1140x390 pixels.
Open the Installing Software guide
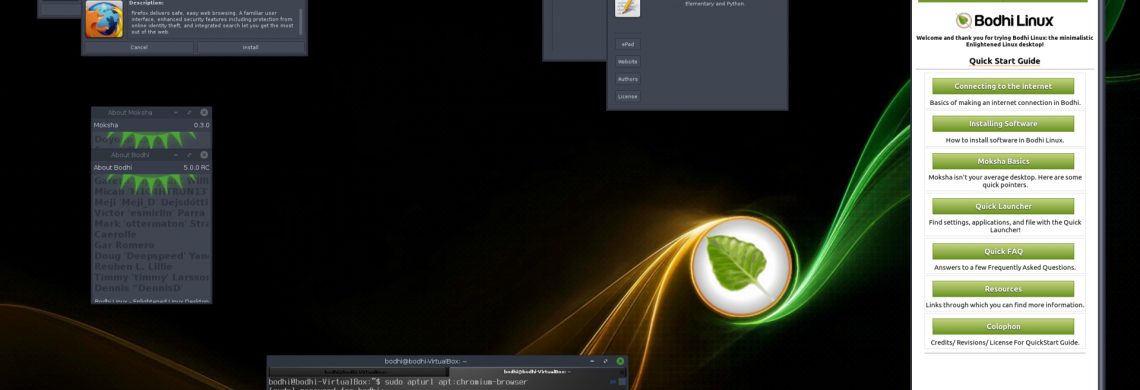pyautogui.click(x=1003, y=124)
